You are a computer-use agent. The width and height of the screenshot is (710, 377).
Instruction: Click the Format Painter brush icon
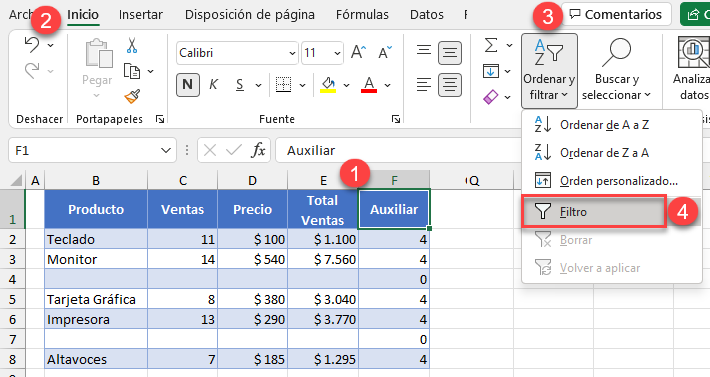pyautogui.click(x=132, y=96)
